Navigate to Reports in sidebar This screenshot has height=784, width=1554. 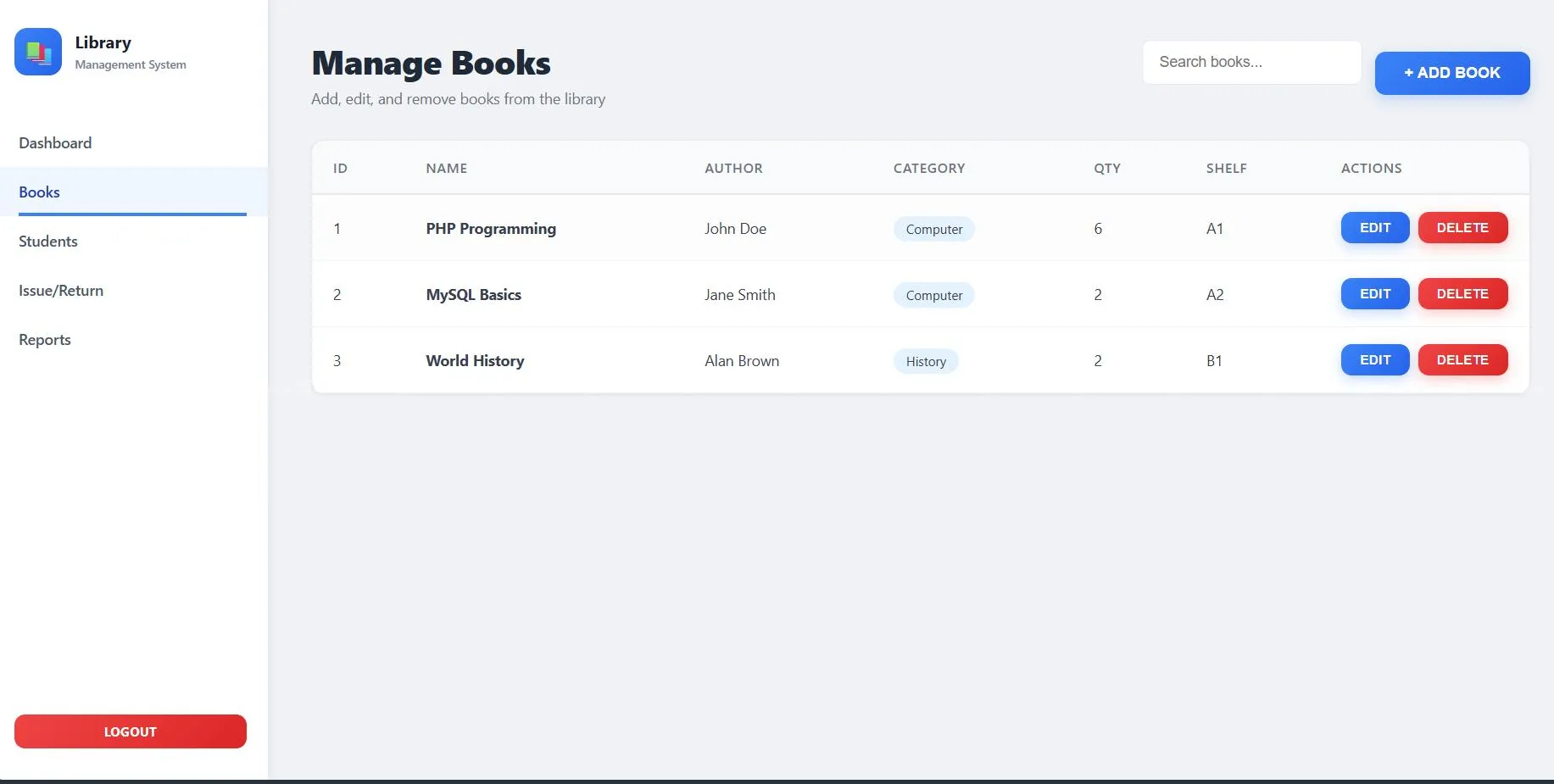pos(45,340)
